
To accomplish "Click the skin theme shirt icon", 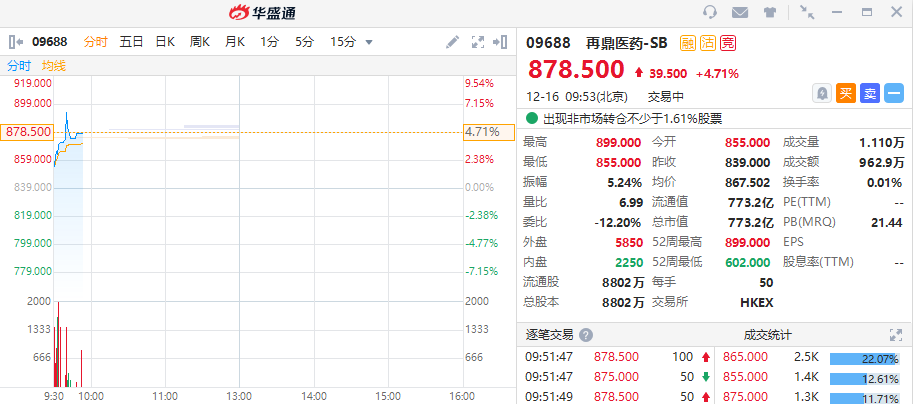I will (x=769, y=12).
